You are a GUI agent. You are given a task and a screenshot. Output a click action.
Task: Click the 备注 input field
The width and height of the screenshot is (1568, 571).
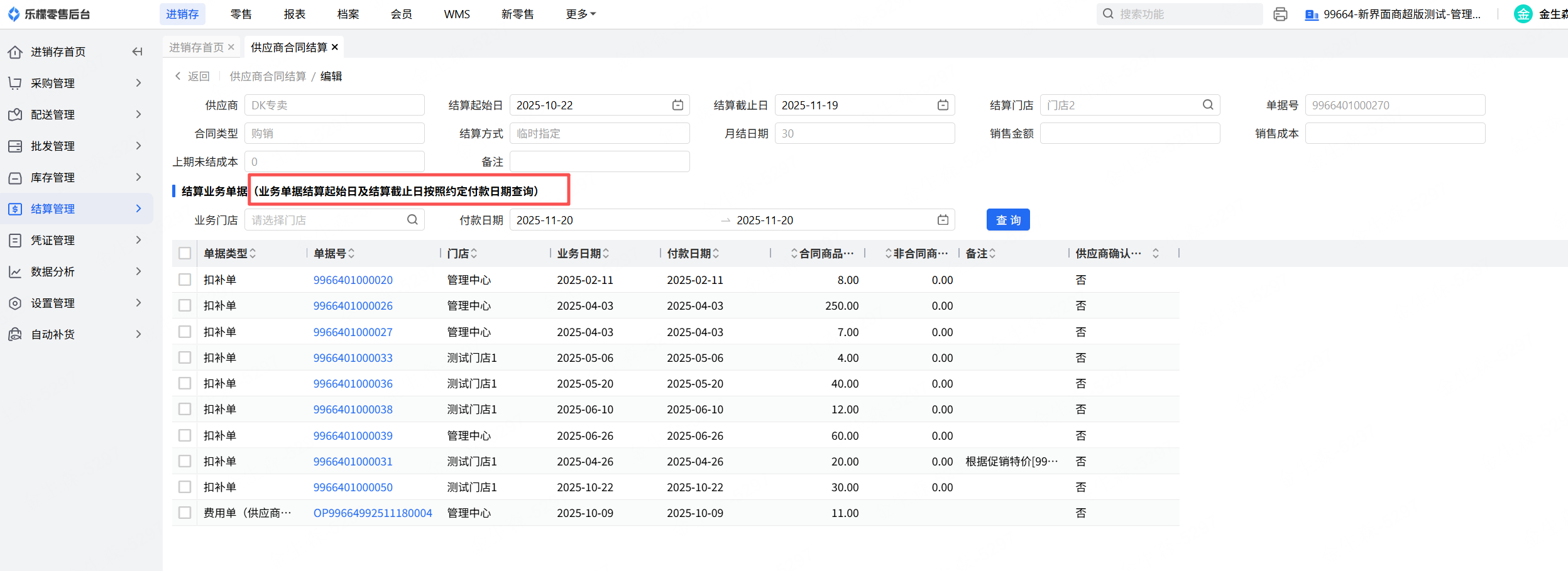(x=599, y=161)
